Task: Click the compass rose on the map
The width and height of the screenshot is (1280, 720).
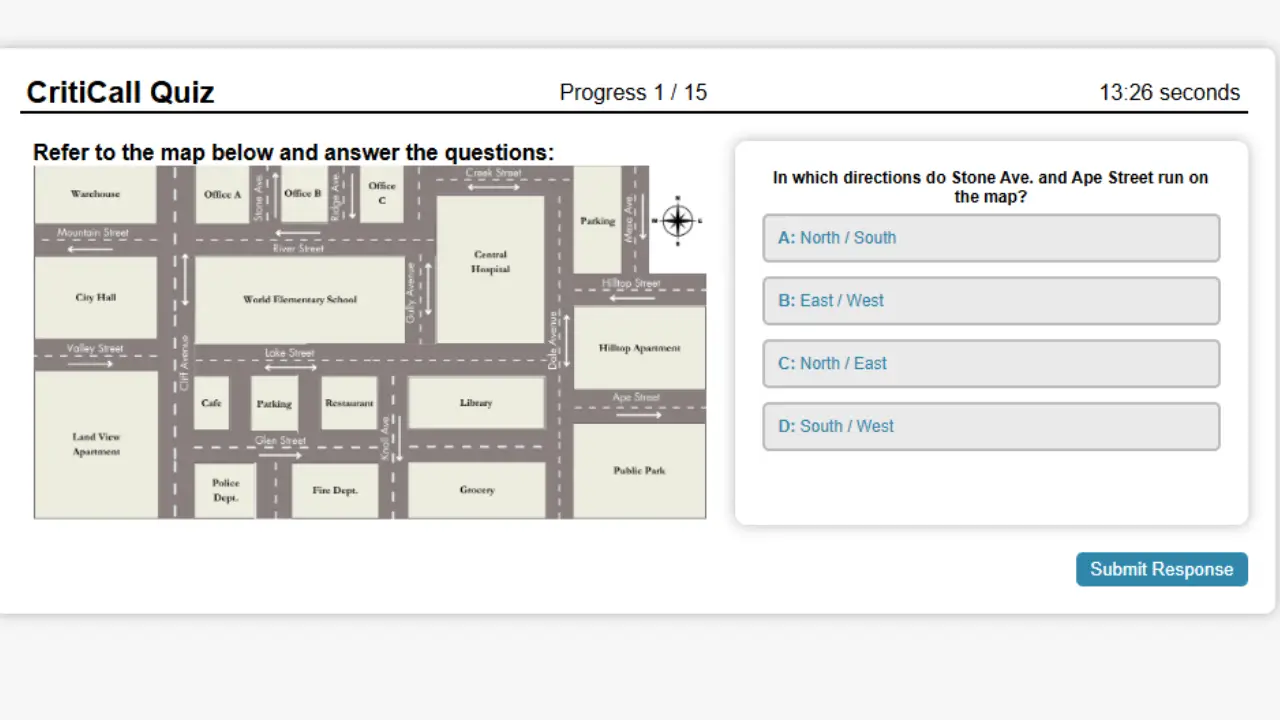Action: (678, 220)
